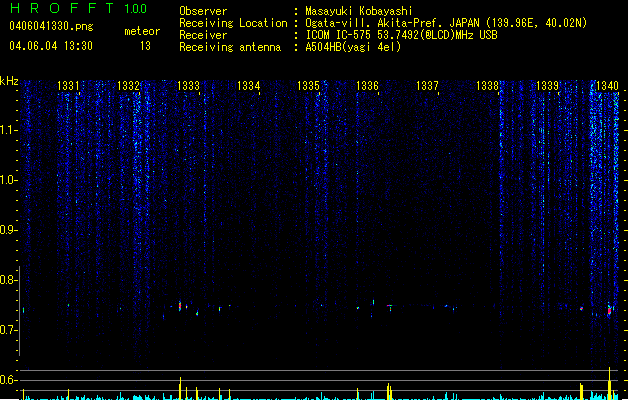Click the antenna text A504HB(yagi 4el)
629x400 pixels.
click(353, 47)
